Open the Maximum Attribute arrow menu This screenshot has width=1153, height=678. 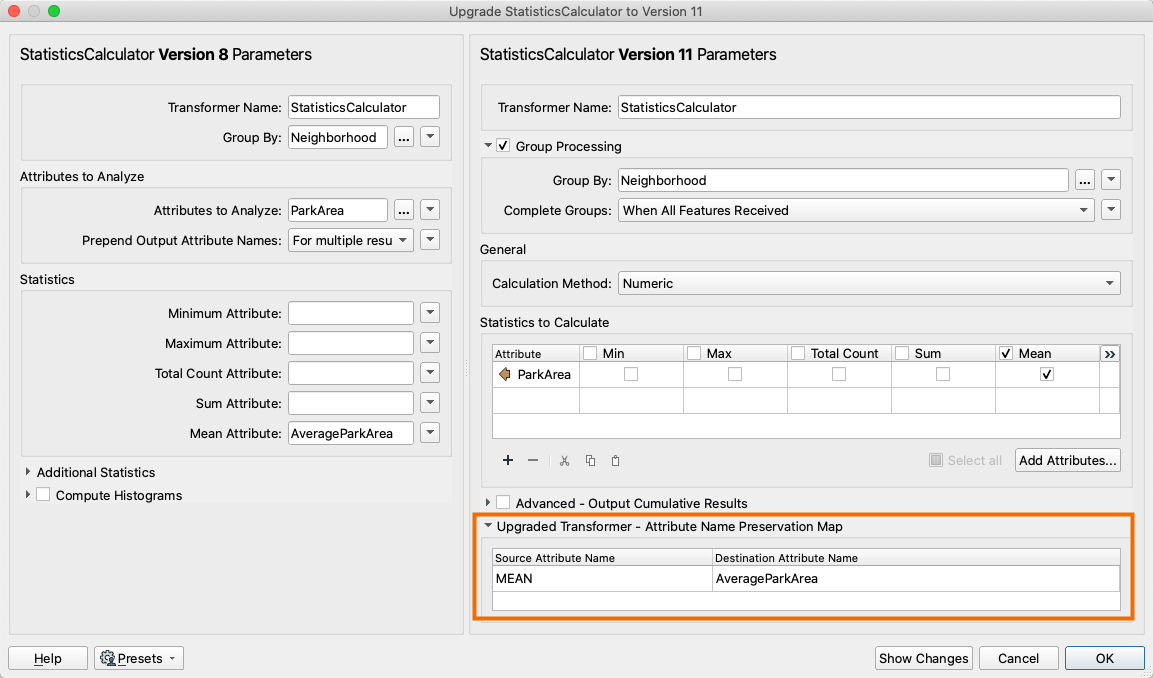pos(430,343)
